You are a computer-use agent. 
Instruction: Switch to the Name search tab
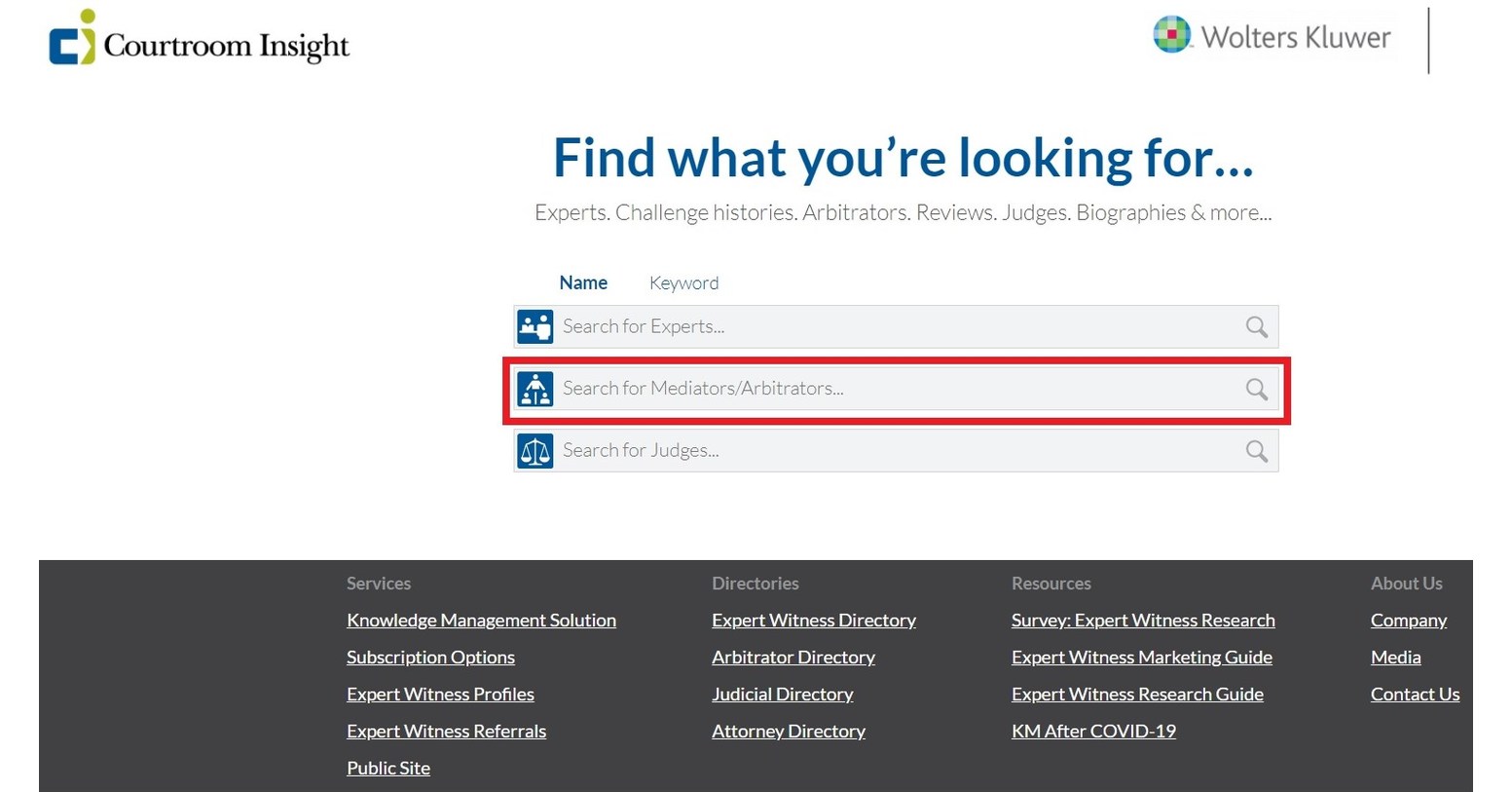coord(583,283)
